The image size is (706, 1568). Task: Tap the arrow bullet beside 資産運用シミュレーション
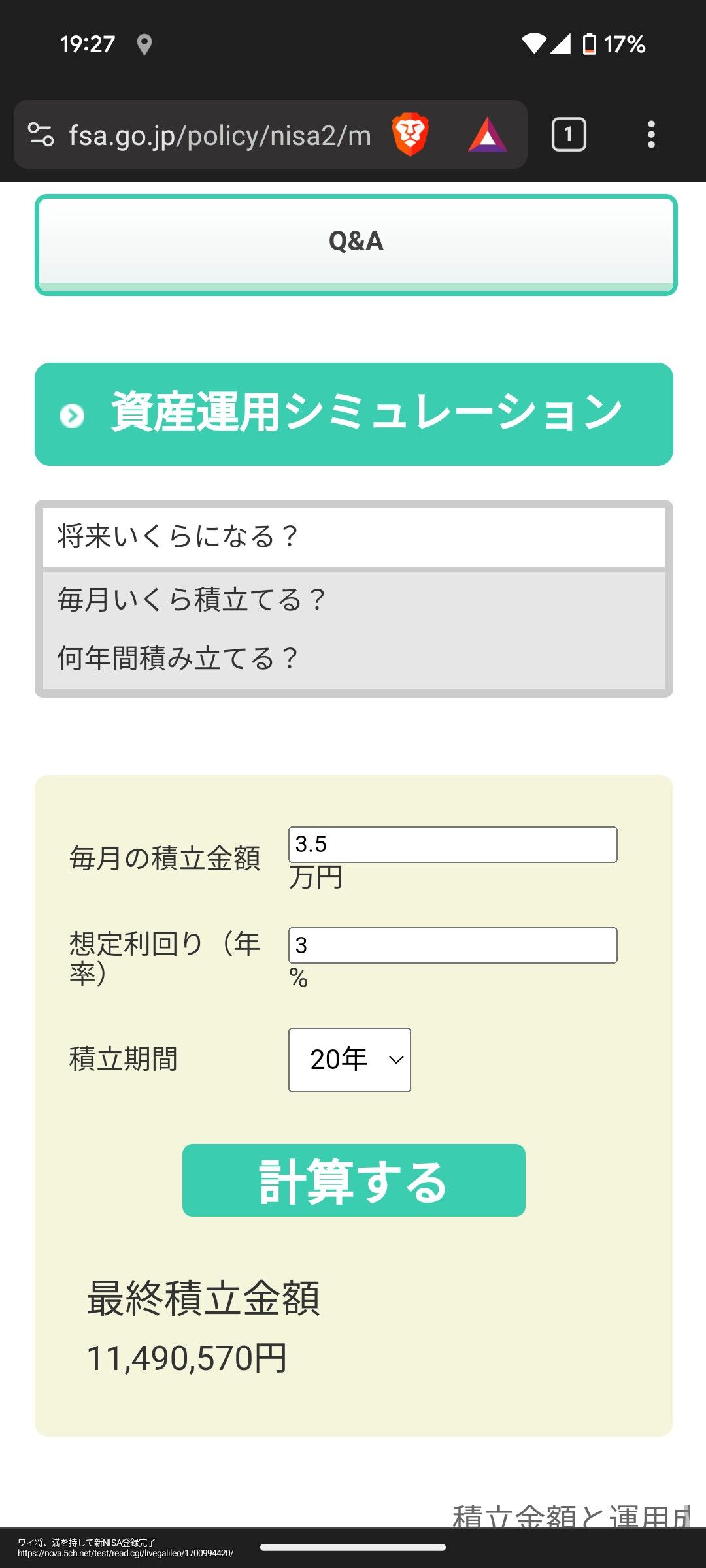[x=72, y=416]
